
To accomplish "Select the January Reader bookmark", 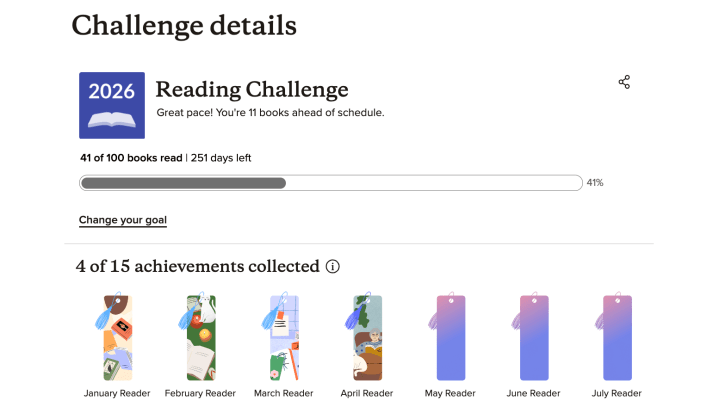I will [x=117, y=337].
